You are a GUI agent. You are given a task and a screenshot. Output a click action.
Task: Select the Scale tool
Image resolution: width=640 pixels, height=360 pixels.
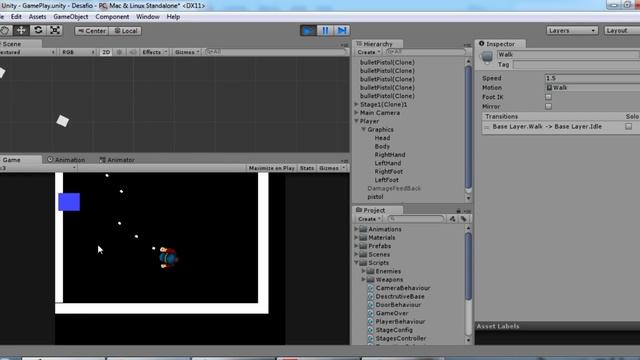(55, 31)
